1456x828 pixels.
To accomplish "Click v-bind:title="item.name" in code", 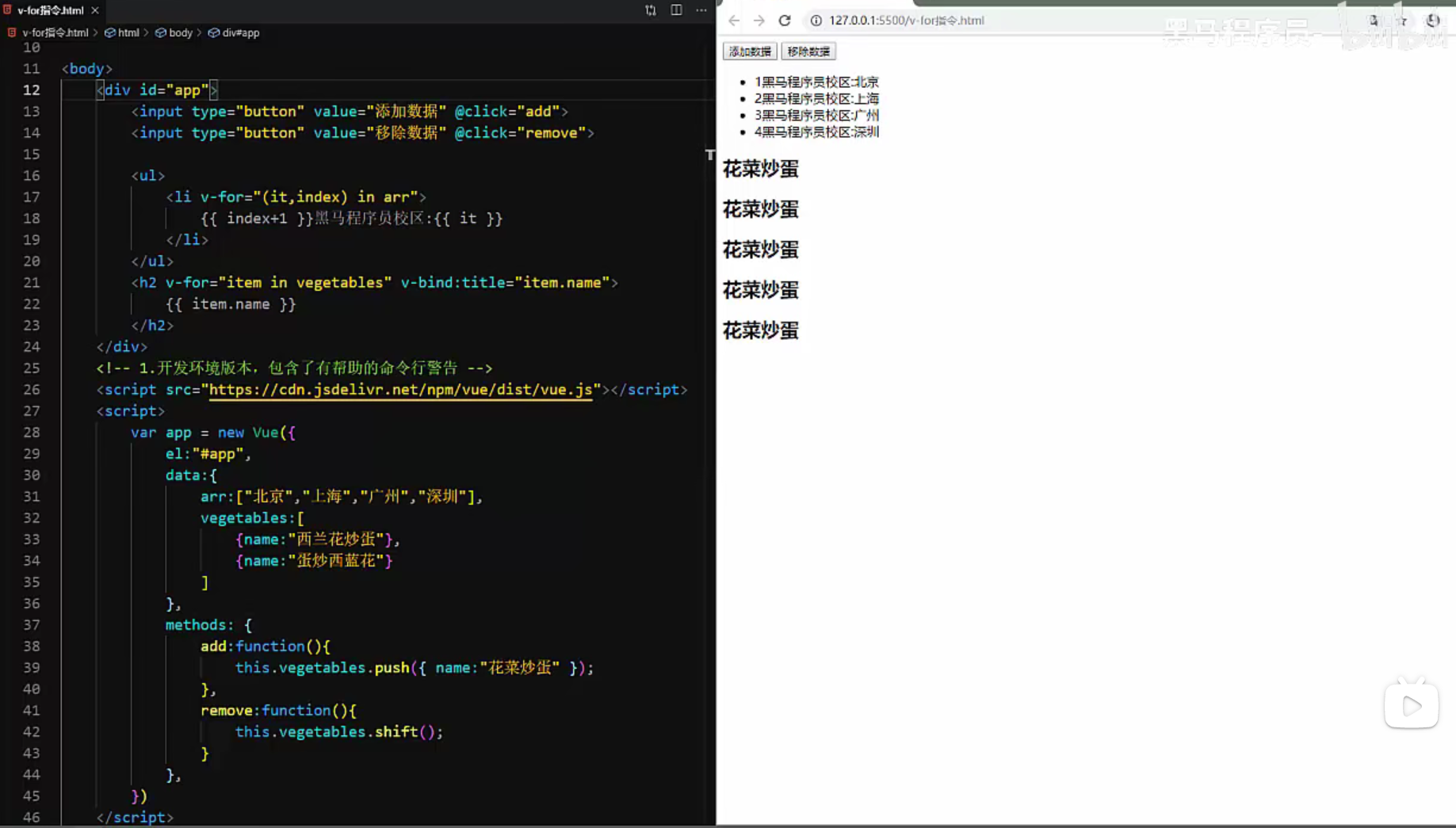I will click(505, 283).
